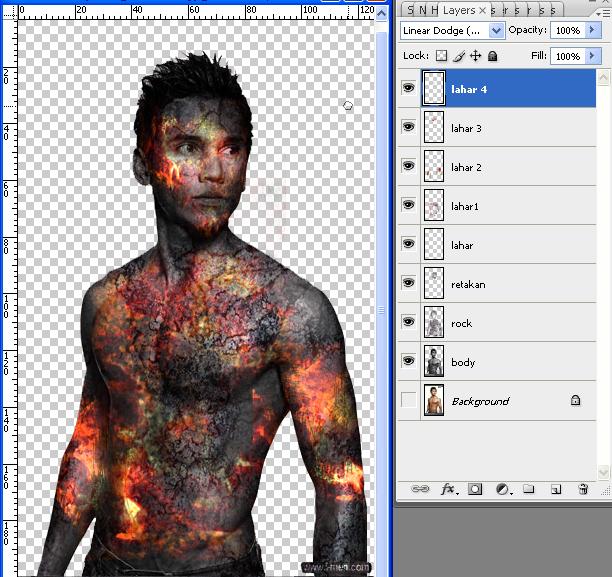Open the Fill slider arrow
The height and width of the screenshot is (577, 612).
click(592, 56)
